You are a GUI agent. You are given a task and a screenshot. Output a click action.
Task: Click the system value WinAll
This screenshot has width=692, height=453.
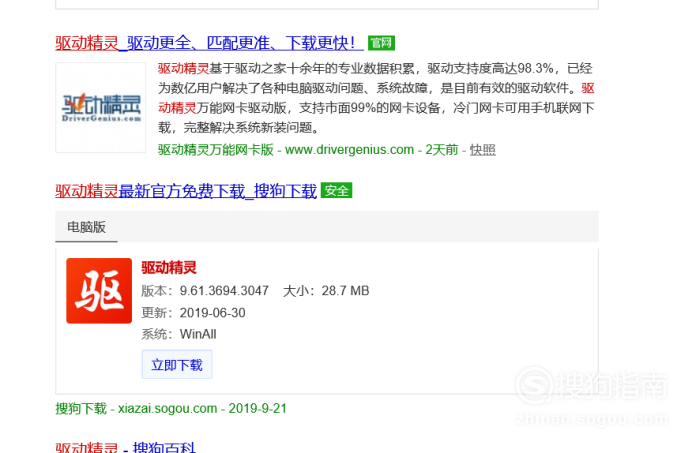pyautogui.click(x=198, y=334)
